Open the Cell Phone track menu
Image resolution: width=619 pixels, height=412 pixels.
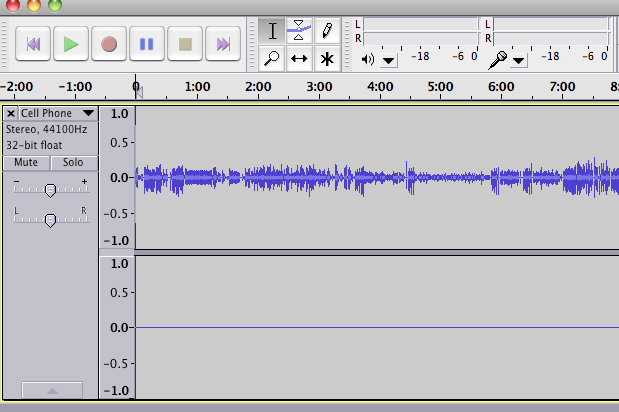pos(58,113)
